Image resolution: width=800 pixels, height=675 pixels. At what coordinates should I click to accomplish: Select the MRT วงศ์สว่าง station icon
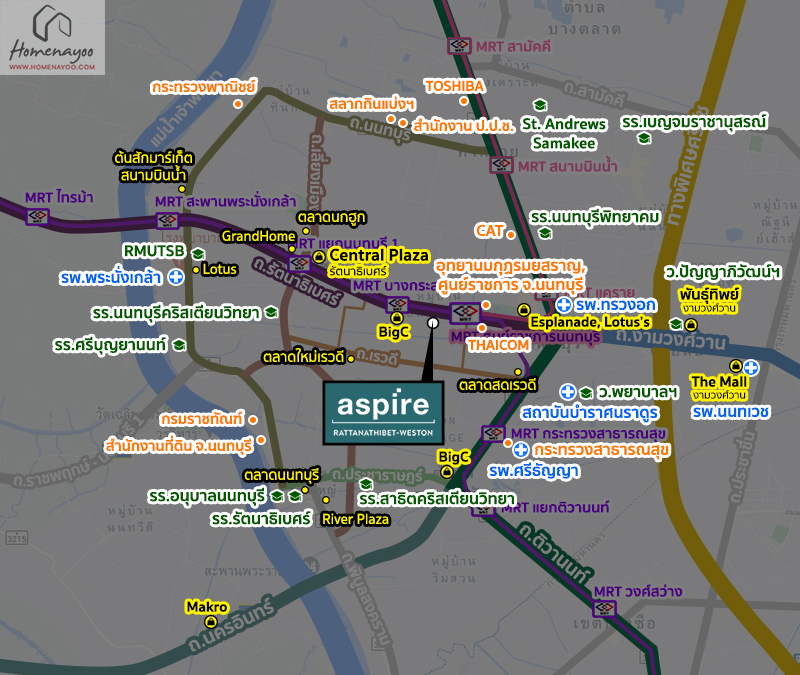click(605, 608)
